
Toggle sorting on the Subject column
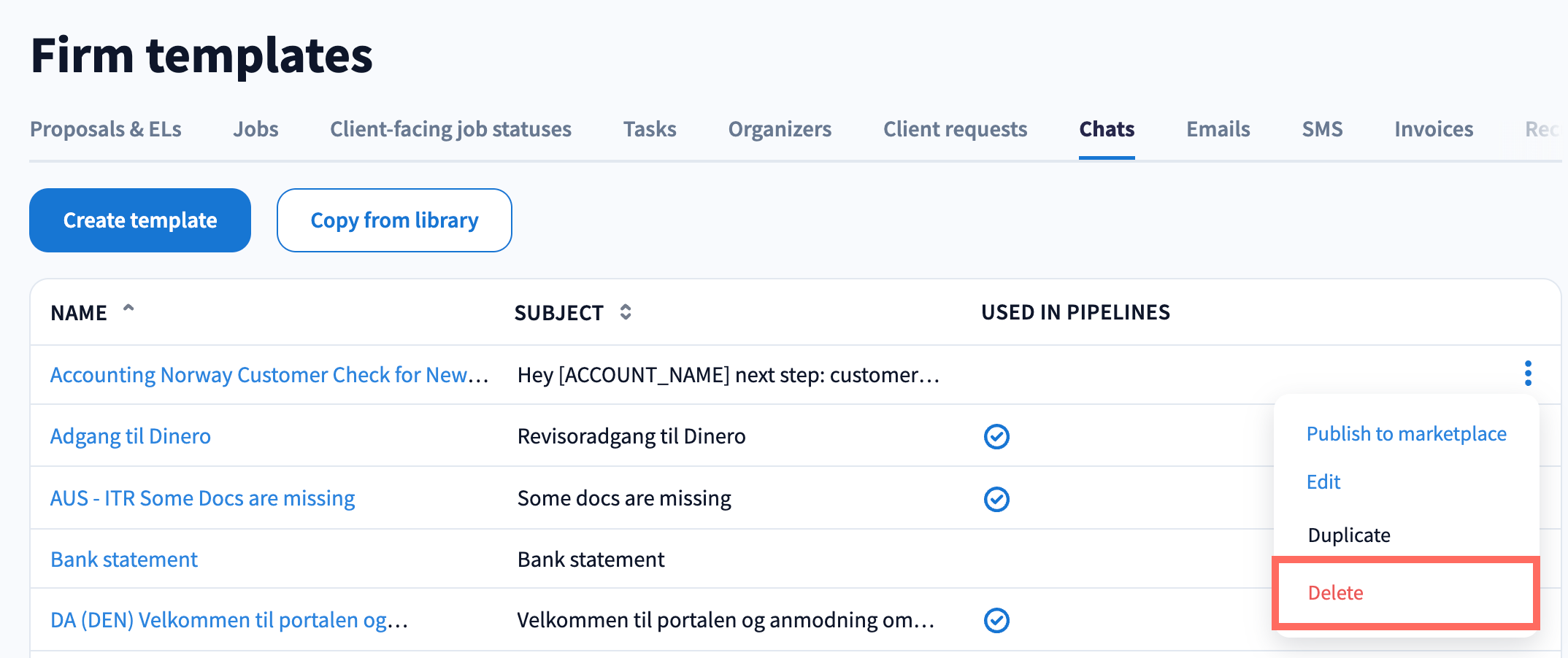click(626, 312)
